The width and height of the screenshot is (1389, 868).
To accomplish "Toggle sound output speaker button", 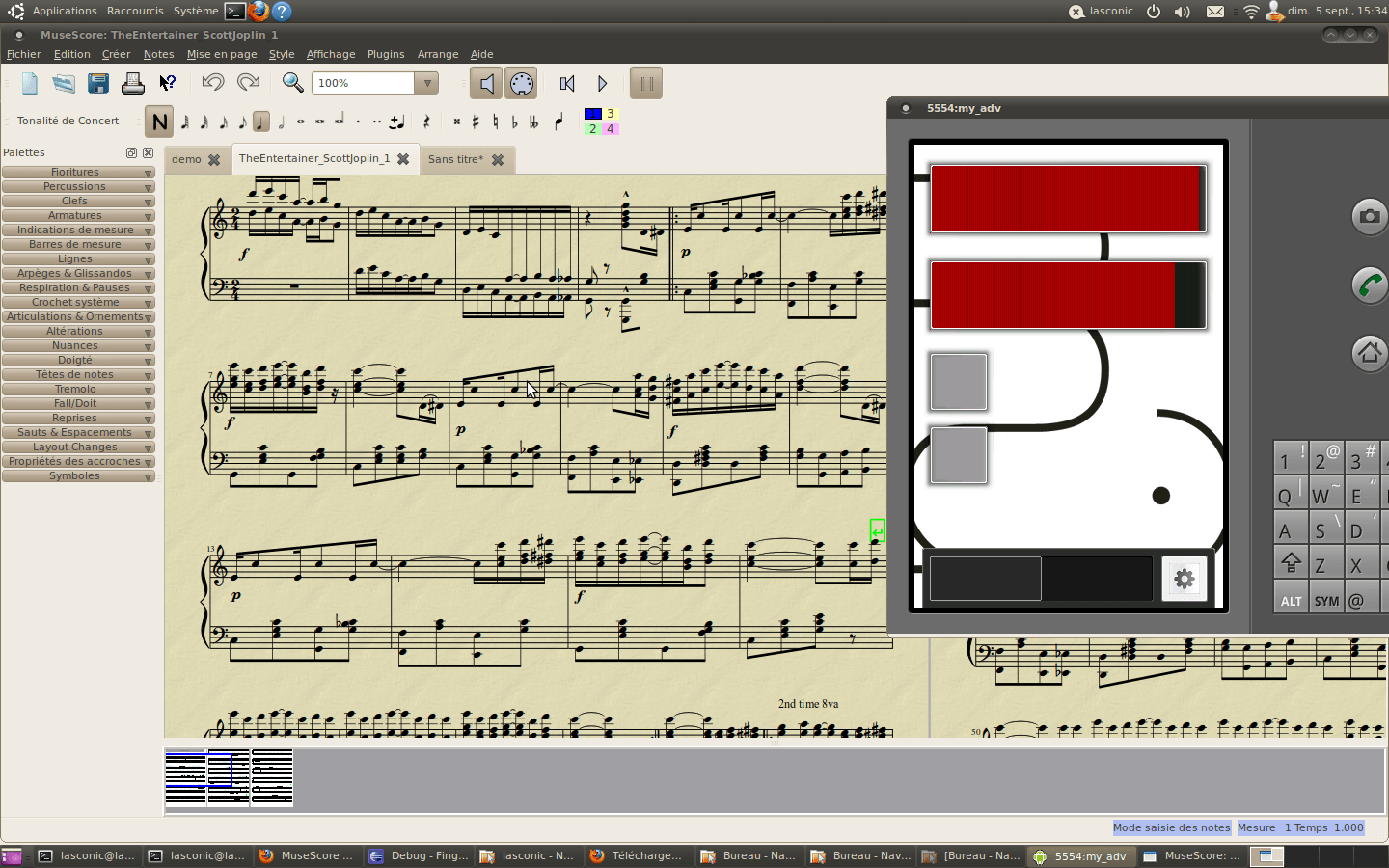I will pos(486,84).
